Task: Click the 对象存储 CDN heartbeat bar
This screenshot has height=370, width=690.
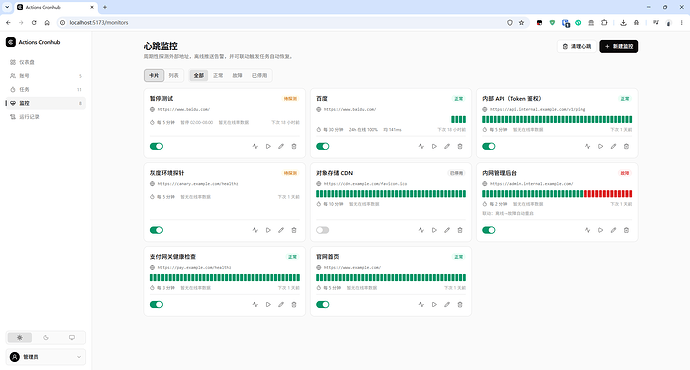Action: 391,194
